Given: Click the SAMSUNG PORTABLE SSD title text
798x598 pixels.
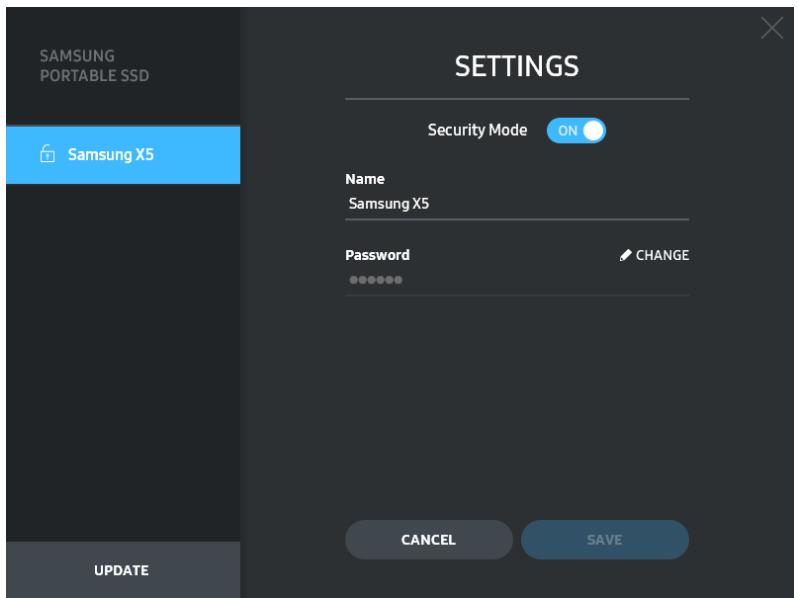Looking at the screenshot, I should coord(95,66).
